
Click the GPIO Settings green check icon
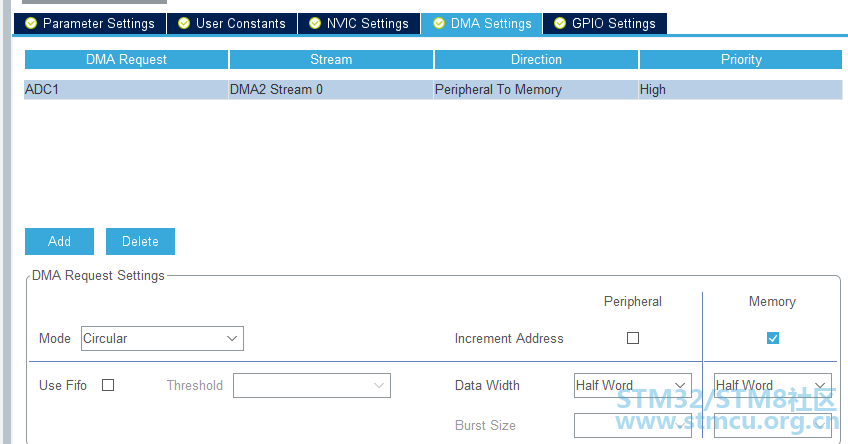(560, 23)
